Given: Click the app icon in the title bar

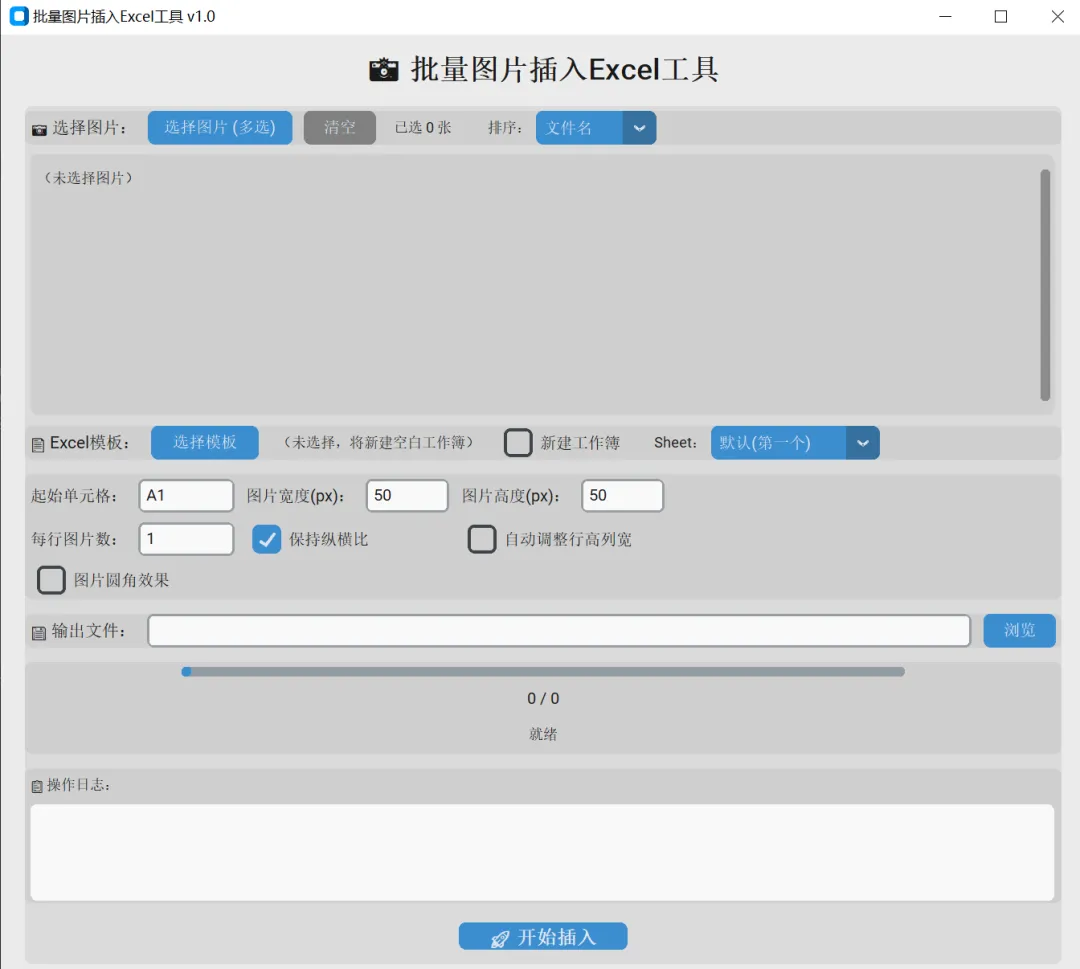Looking at the screenshot, I should pyautogui.click(x=19, y=17).
